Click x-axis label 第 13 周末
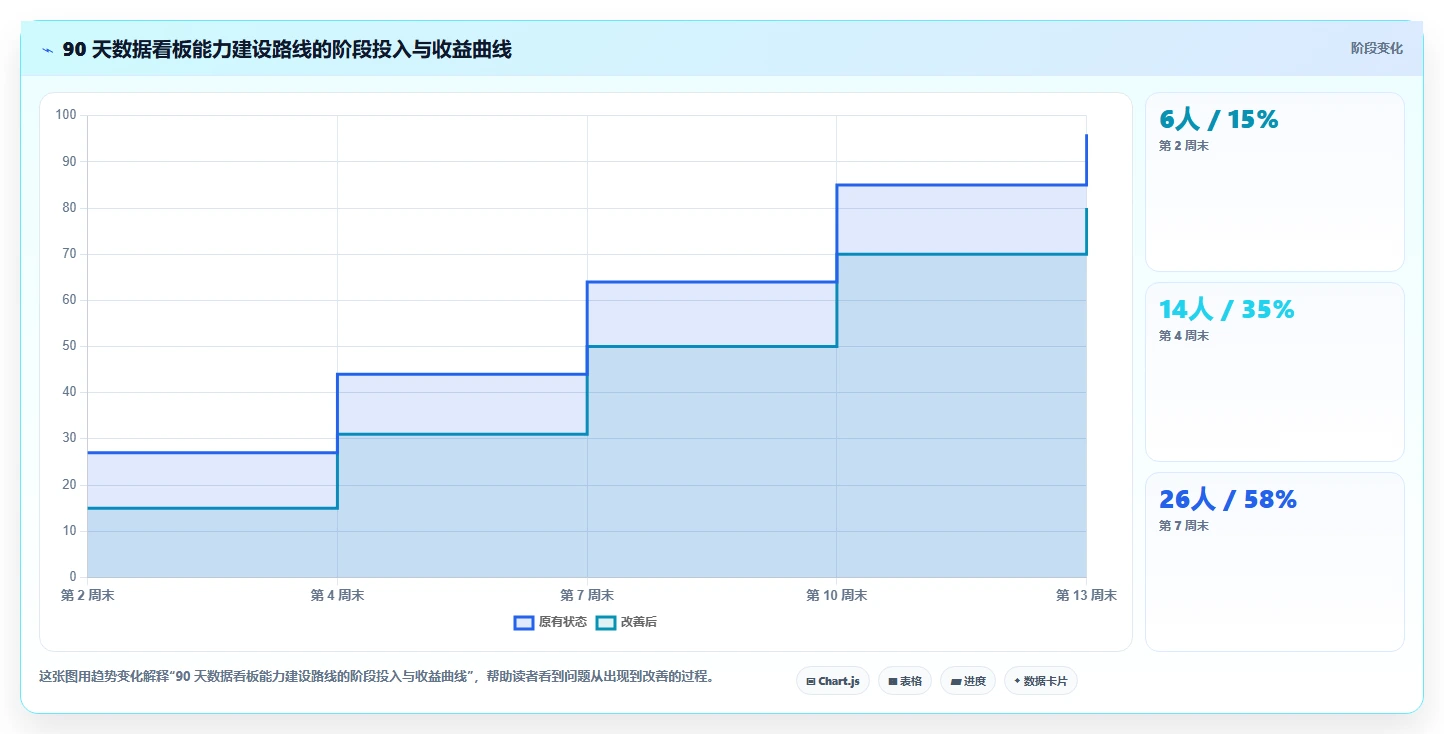Screen dimensions: 1444x734 (1086, 595)
